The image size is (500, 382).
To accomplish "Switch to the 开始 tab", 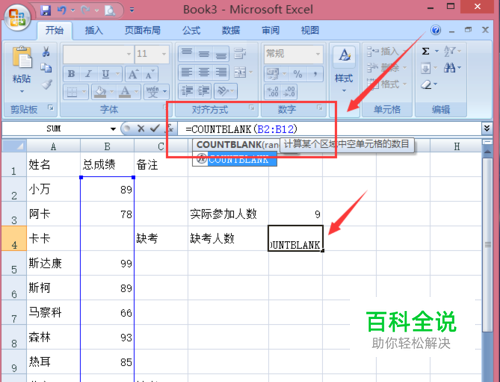I will [x=54, y=30].
